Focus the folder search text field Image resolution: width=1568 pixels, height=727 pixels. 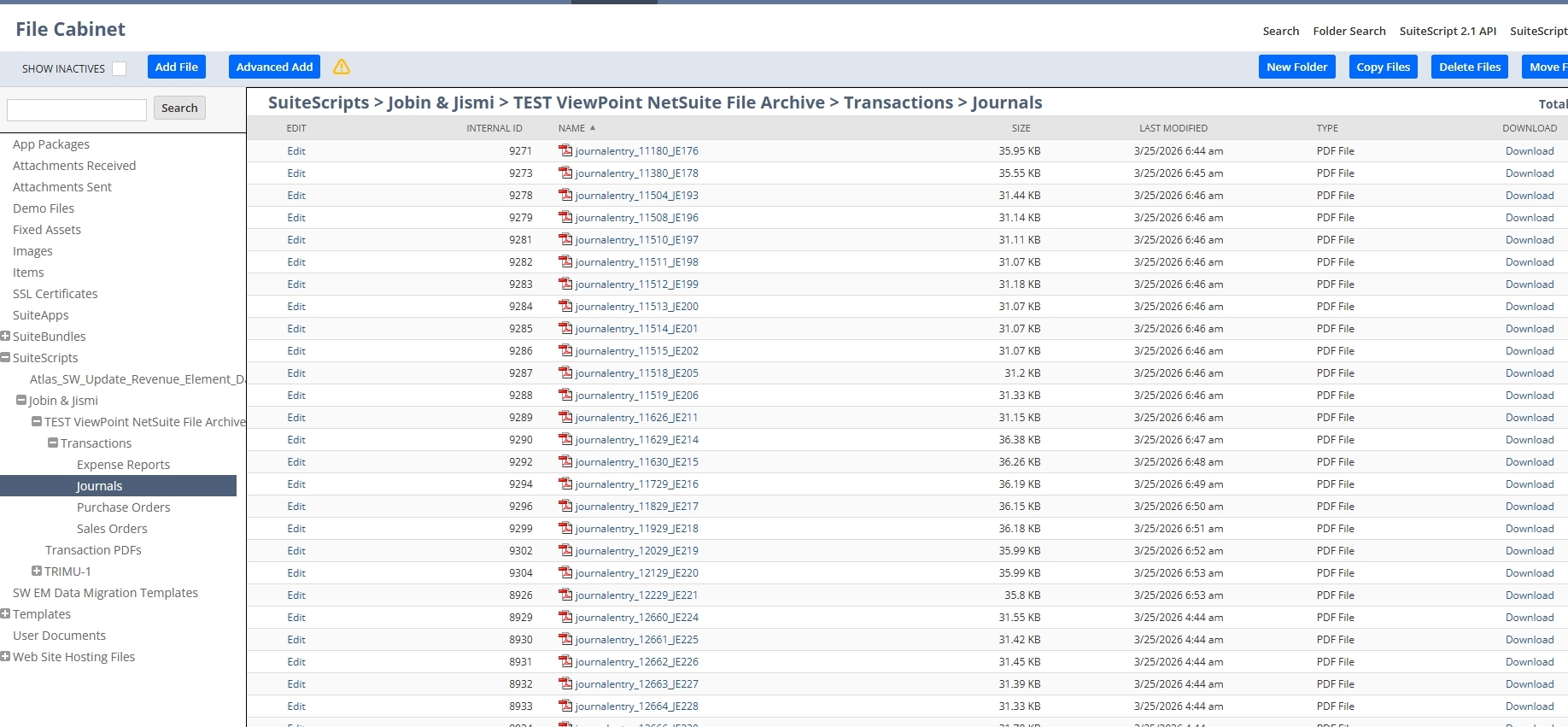pos(77,109)
